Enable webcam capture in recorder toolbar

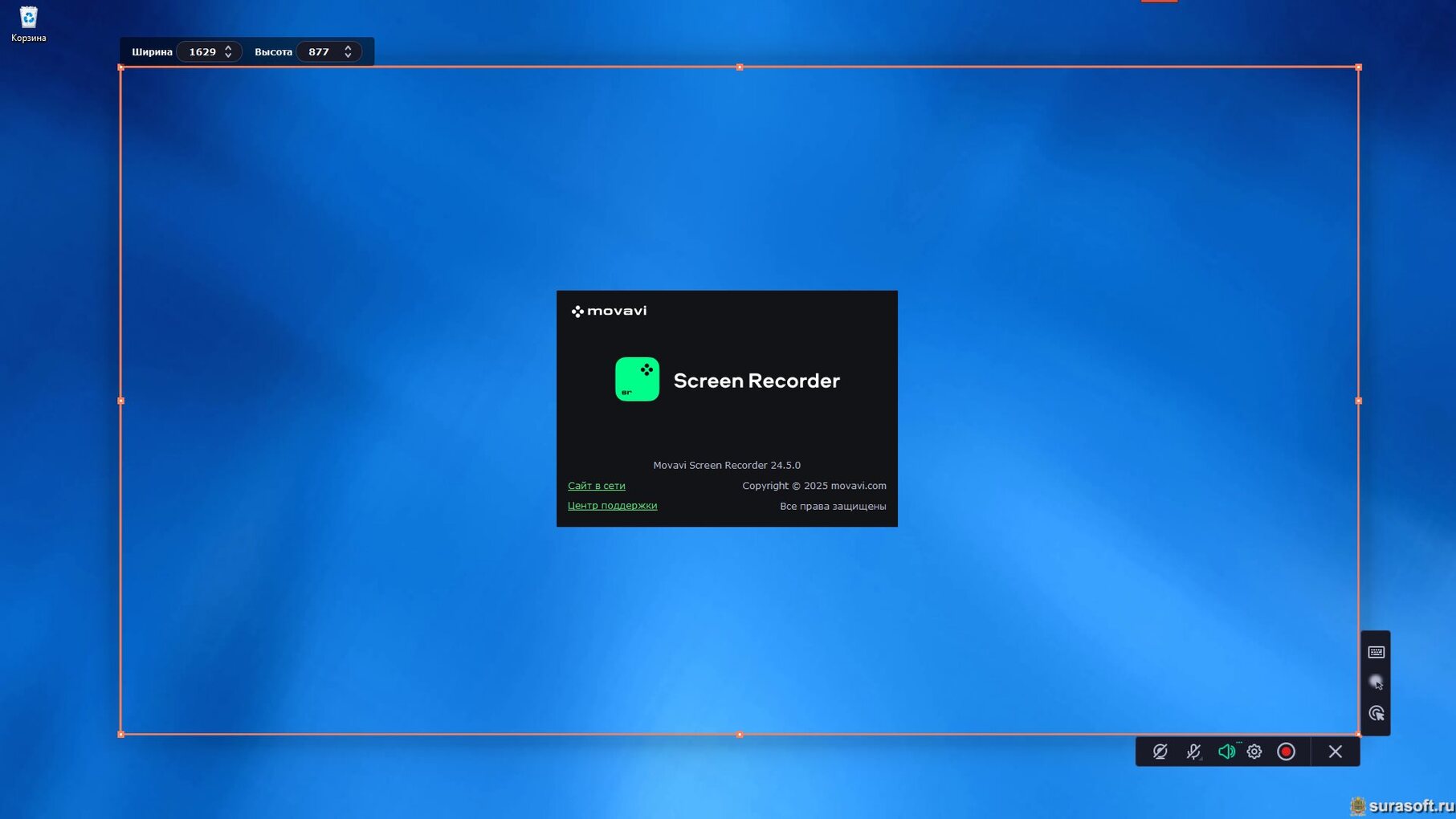[1160, 752]
